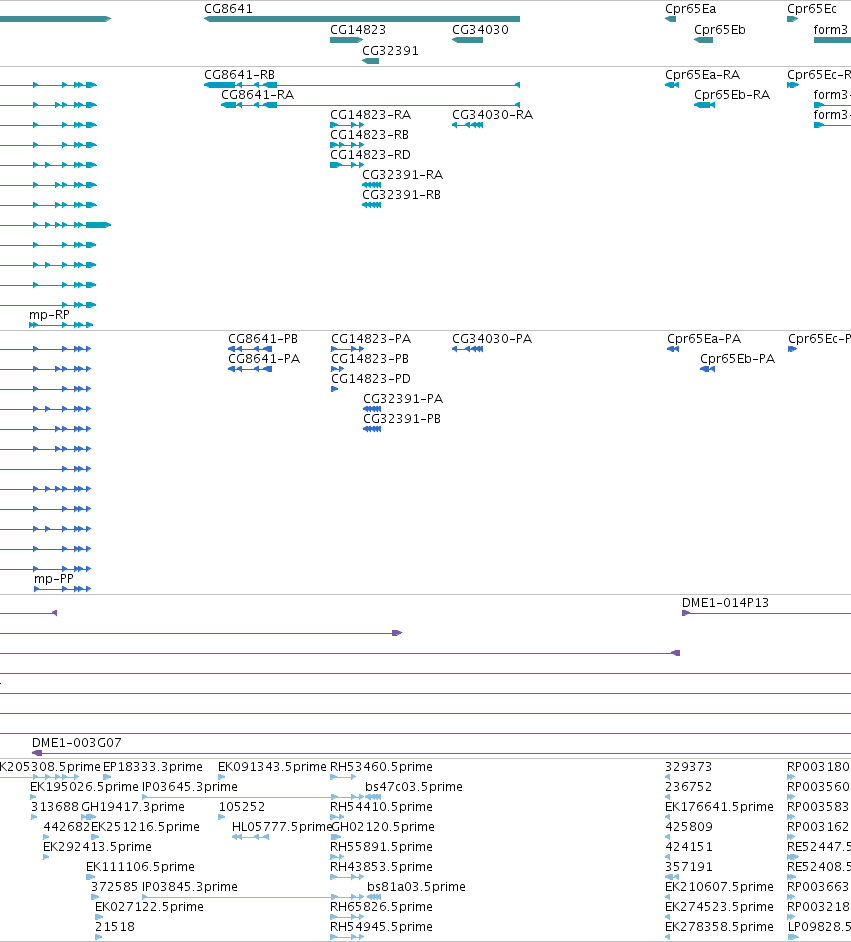Click EST bs47c03.5prime
The width and height of the screenshot is (851, 942).
coord(414,787)
